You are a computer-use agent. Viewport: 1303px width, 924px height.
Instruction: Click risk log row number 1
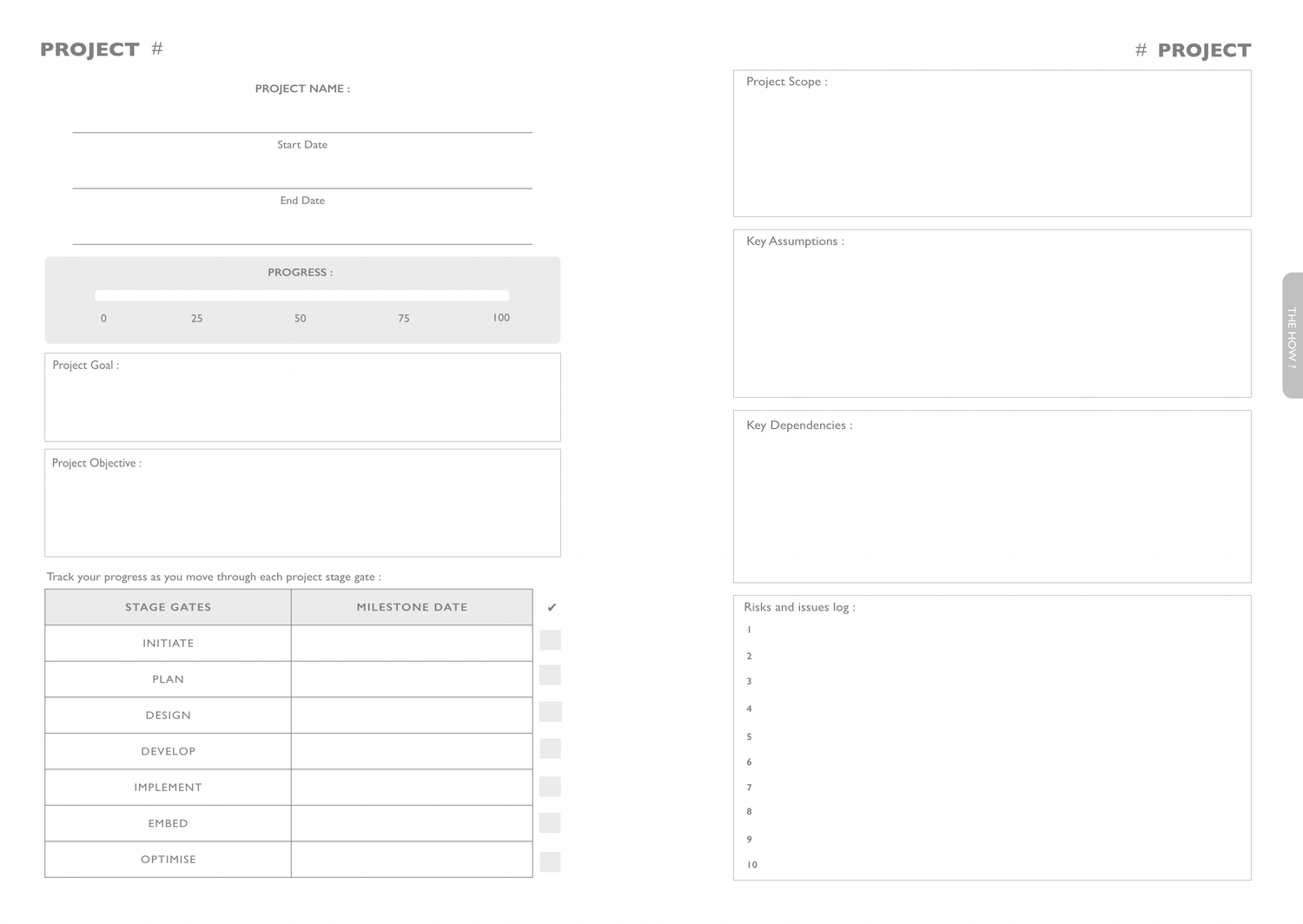[x=749, y=630]
